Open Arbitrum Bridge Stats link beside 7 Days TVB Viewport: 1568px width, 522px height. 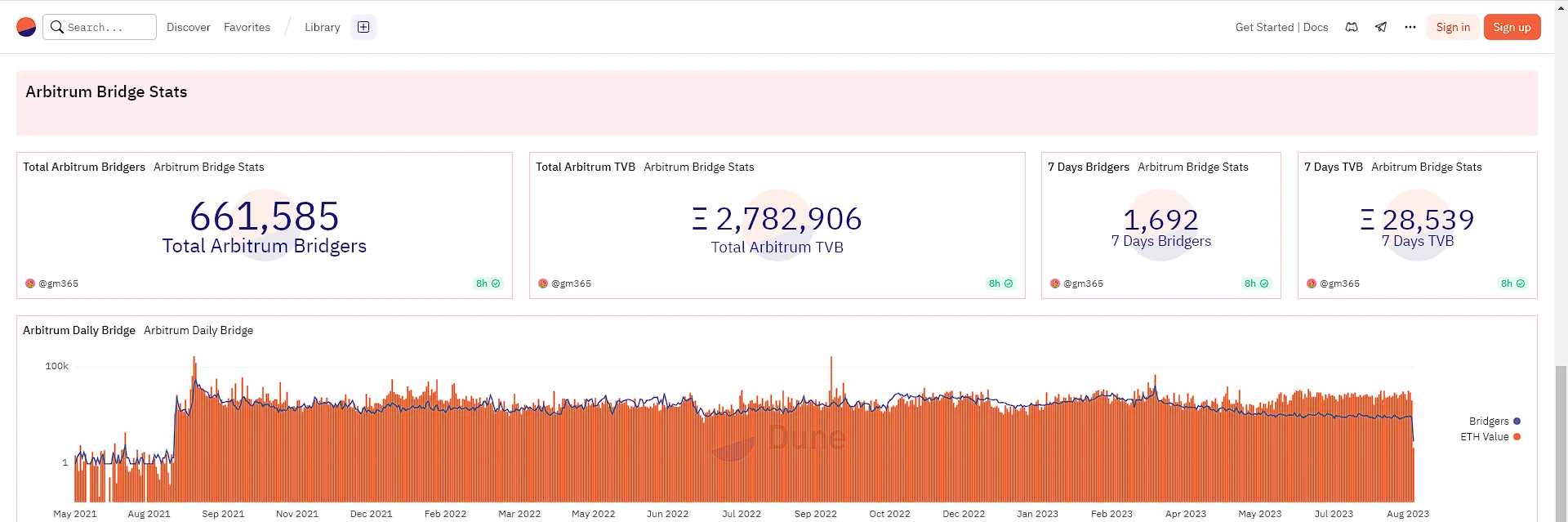tap(1427, 167)
